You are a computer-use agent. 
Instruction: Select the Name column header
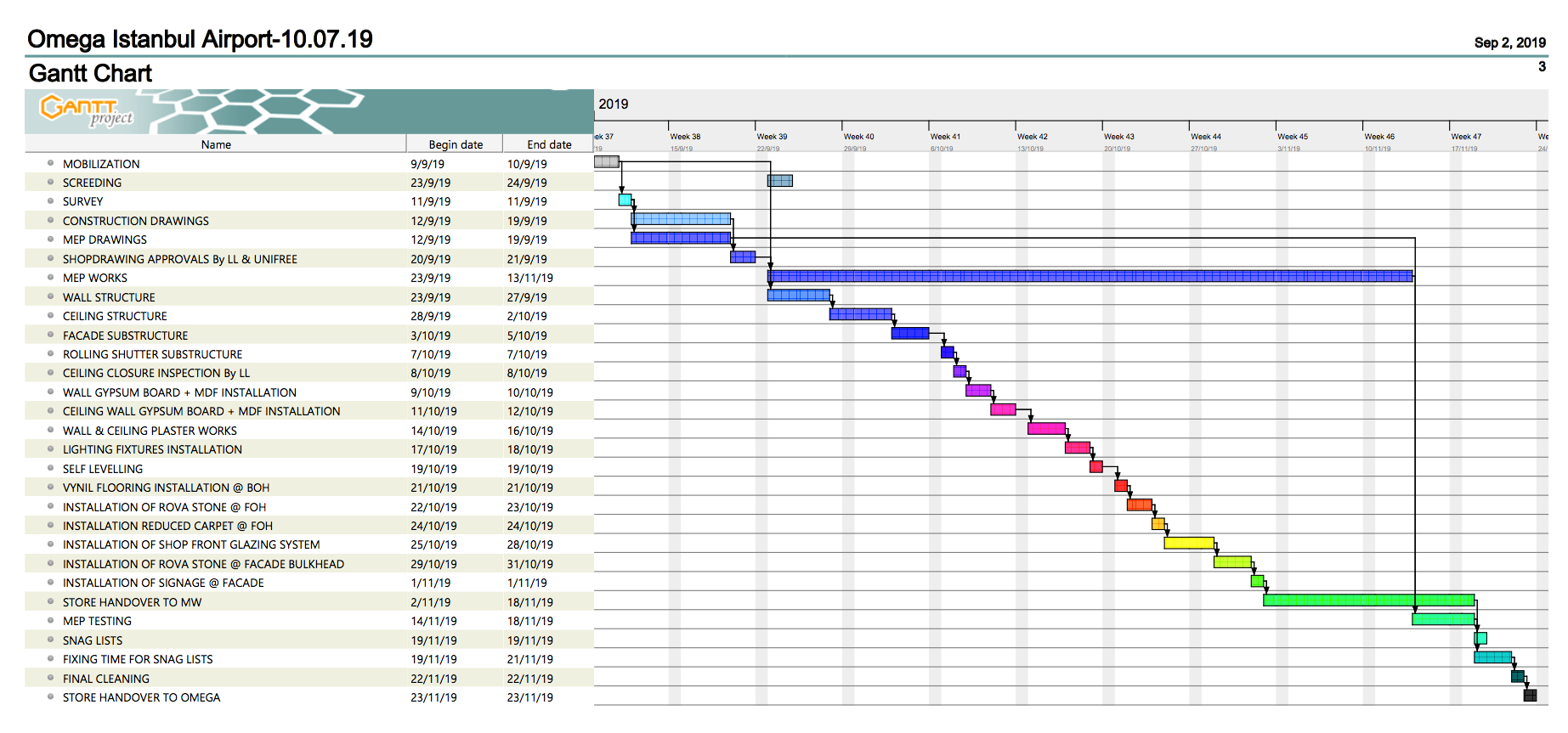pyautogui.click(x=216, y=144)
